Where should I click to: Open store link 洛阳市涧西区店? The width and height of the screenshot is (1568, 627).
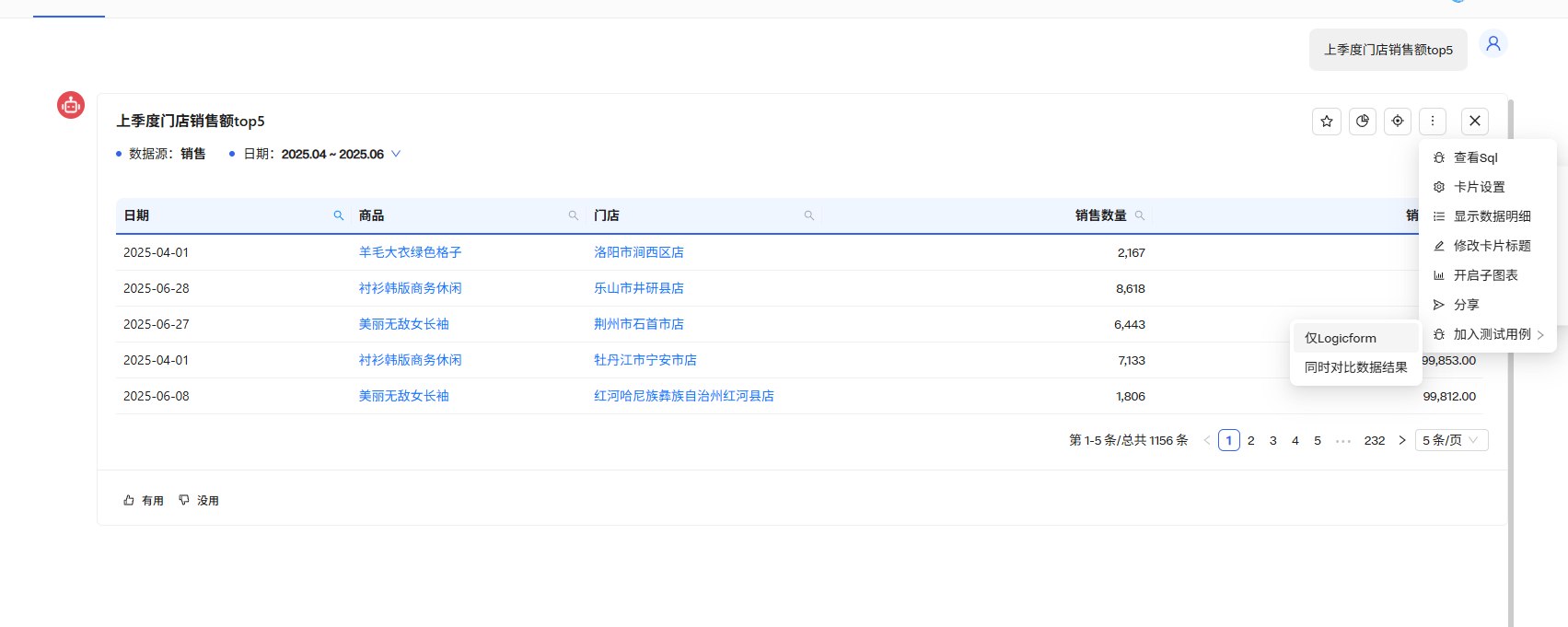tap(639, 252)
